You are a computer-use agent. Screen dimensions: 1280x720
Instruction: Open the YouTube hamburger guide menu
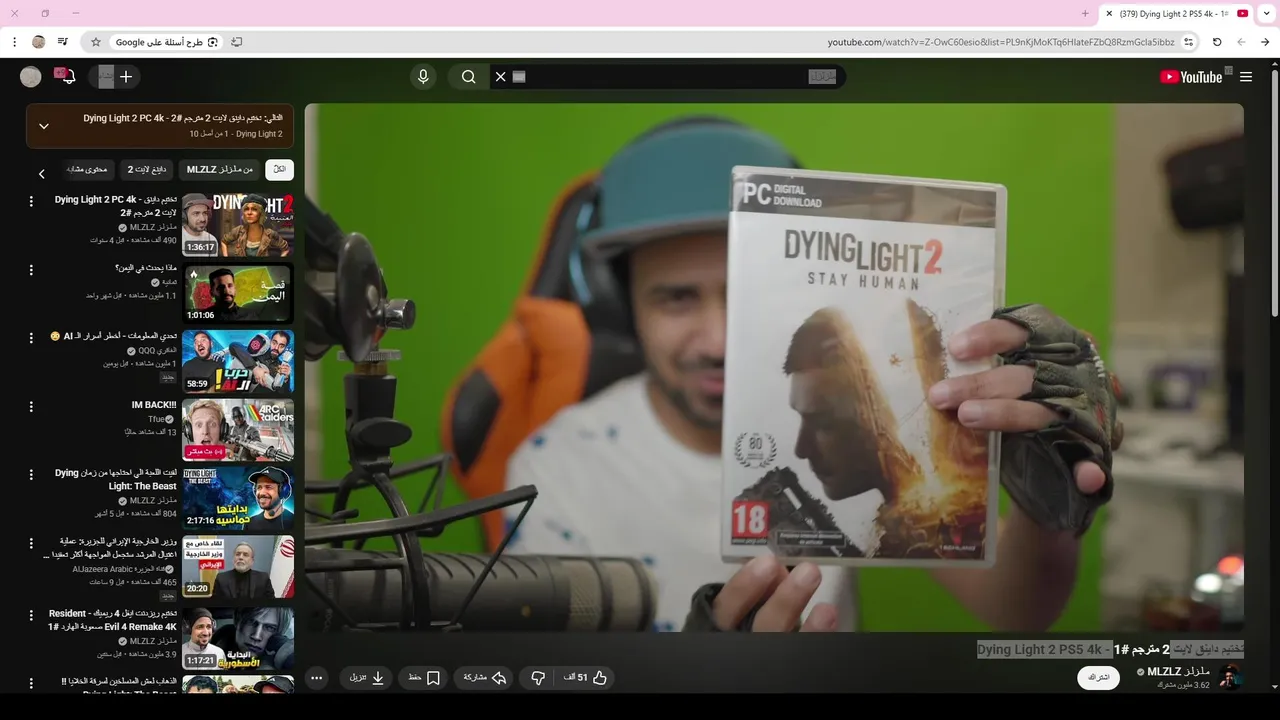tap(1246, 77)
